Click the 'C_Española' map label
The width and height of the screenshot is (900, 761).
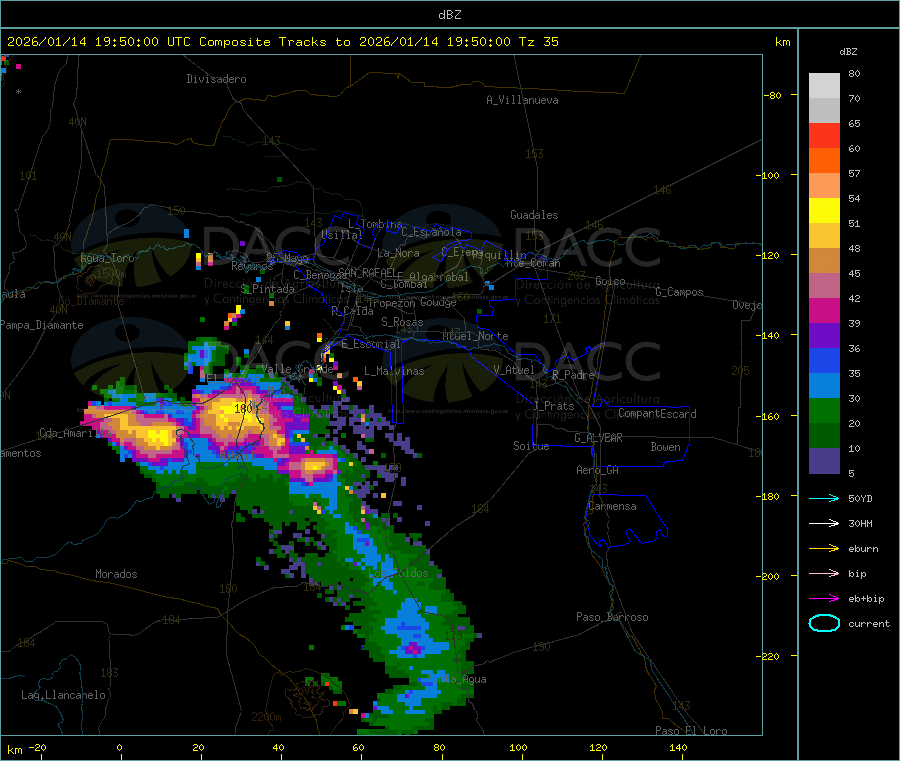click(432, 232)
